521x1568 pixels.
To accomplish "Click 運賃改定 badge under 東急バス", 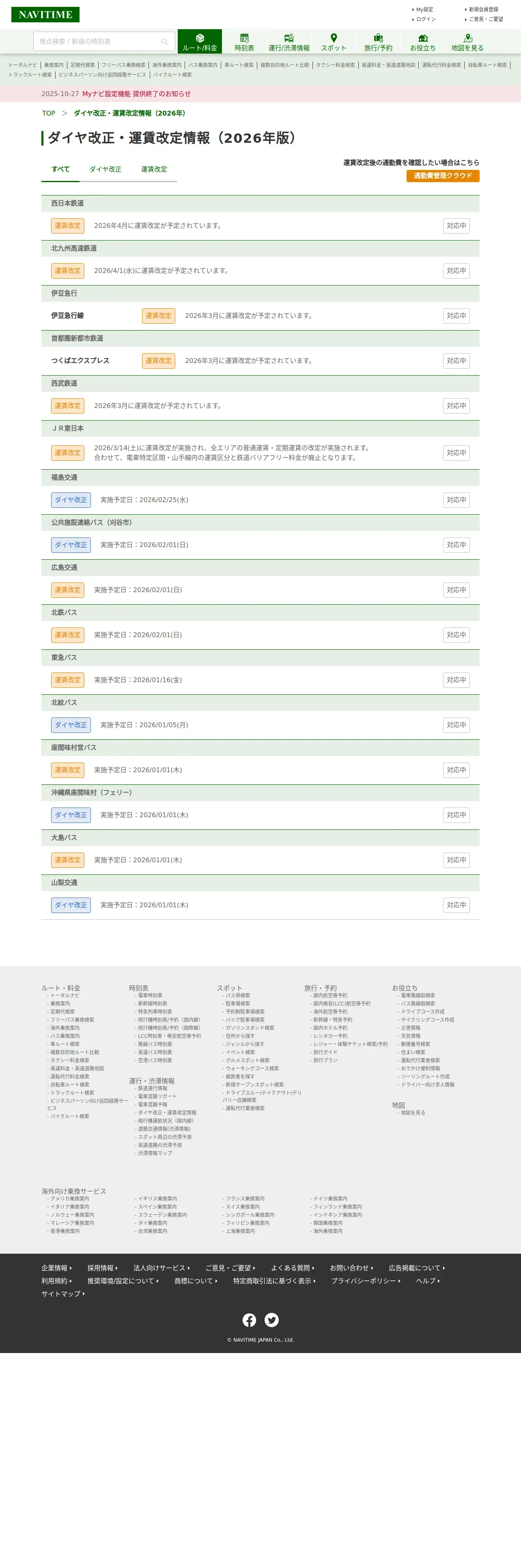I will click(67, 680).
